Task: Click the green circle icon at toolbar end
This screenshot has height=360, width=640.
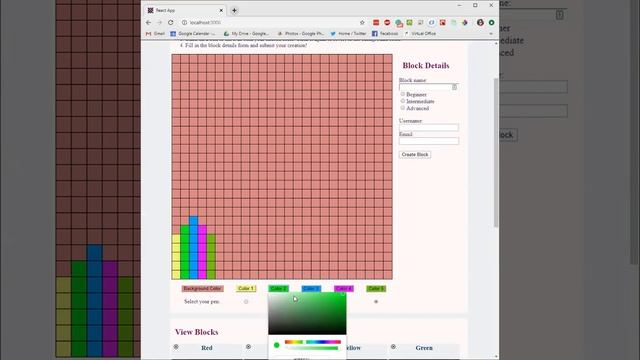Action: 491,22
